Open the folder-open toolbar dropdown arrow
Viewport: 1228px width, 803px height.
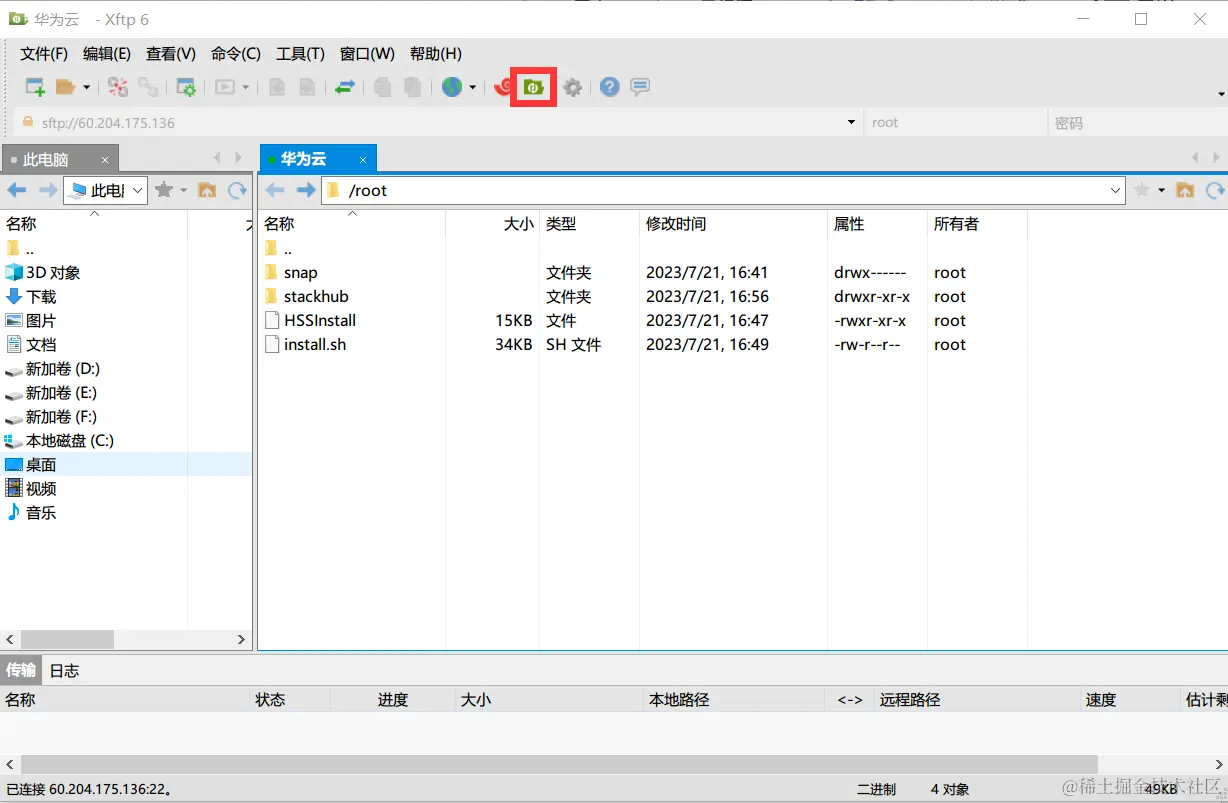(x=87, y=87)
